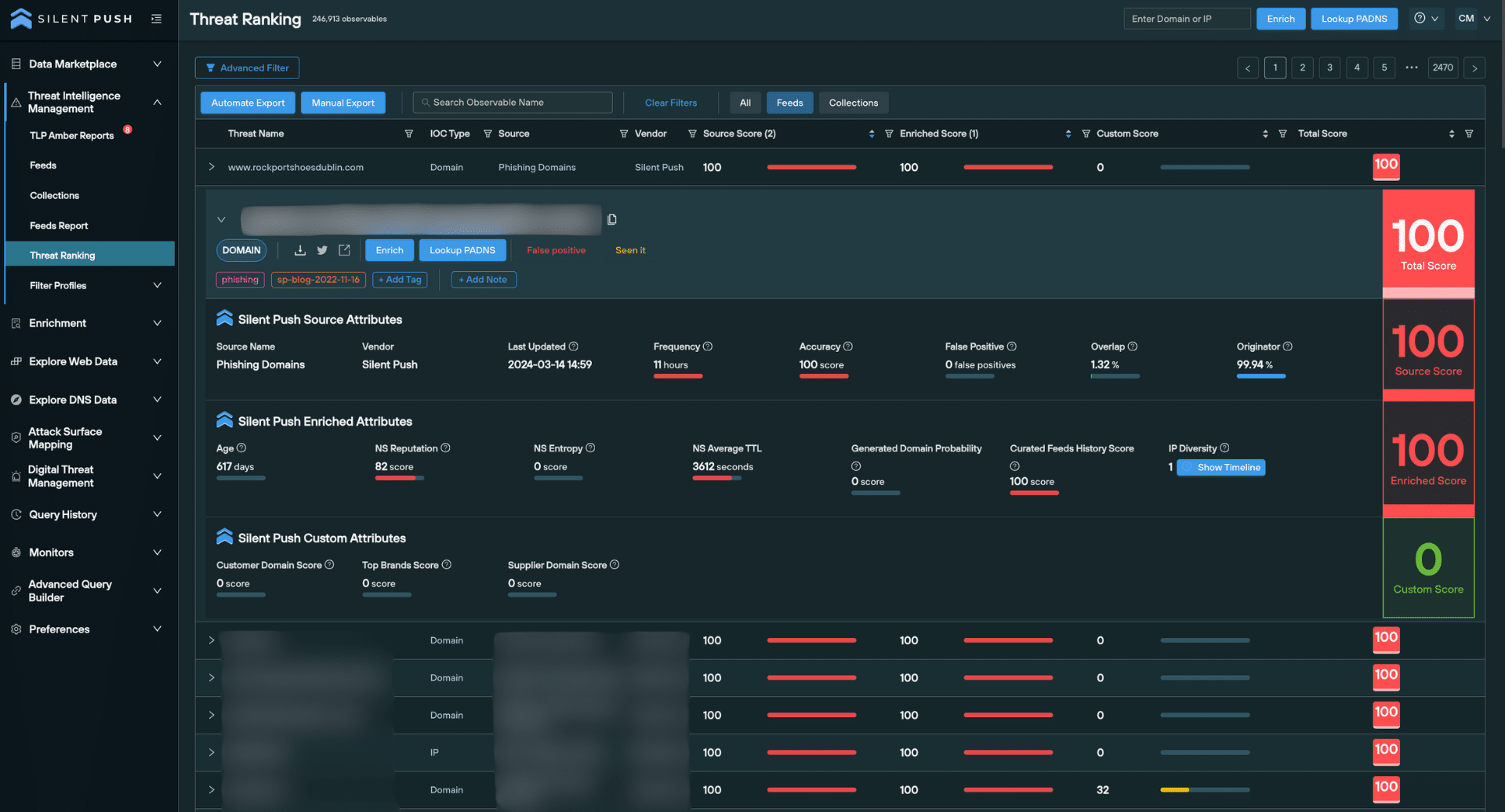Filter by Threat Name column funnel icon
Viewport: 1505px width, 812px height.
click(x=408, y=134)
